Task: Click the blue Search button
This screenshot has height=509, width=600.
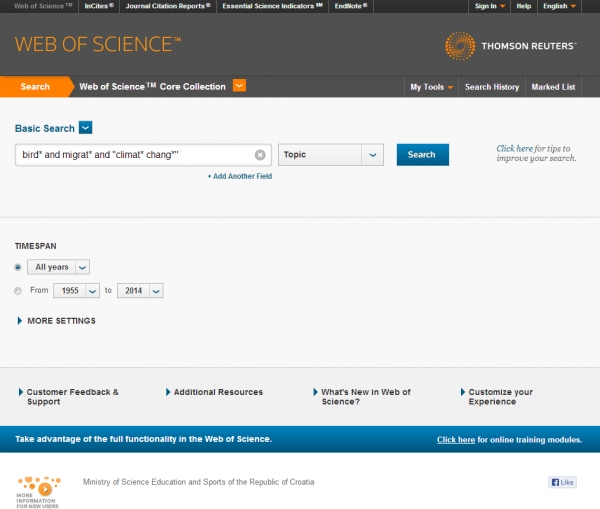Action: (x=422, y=155)
